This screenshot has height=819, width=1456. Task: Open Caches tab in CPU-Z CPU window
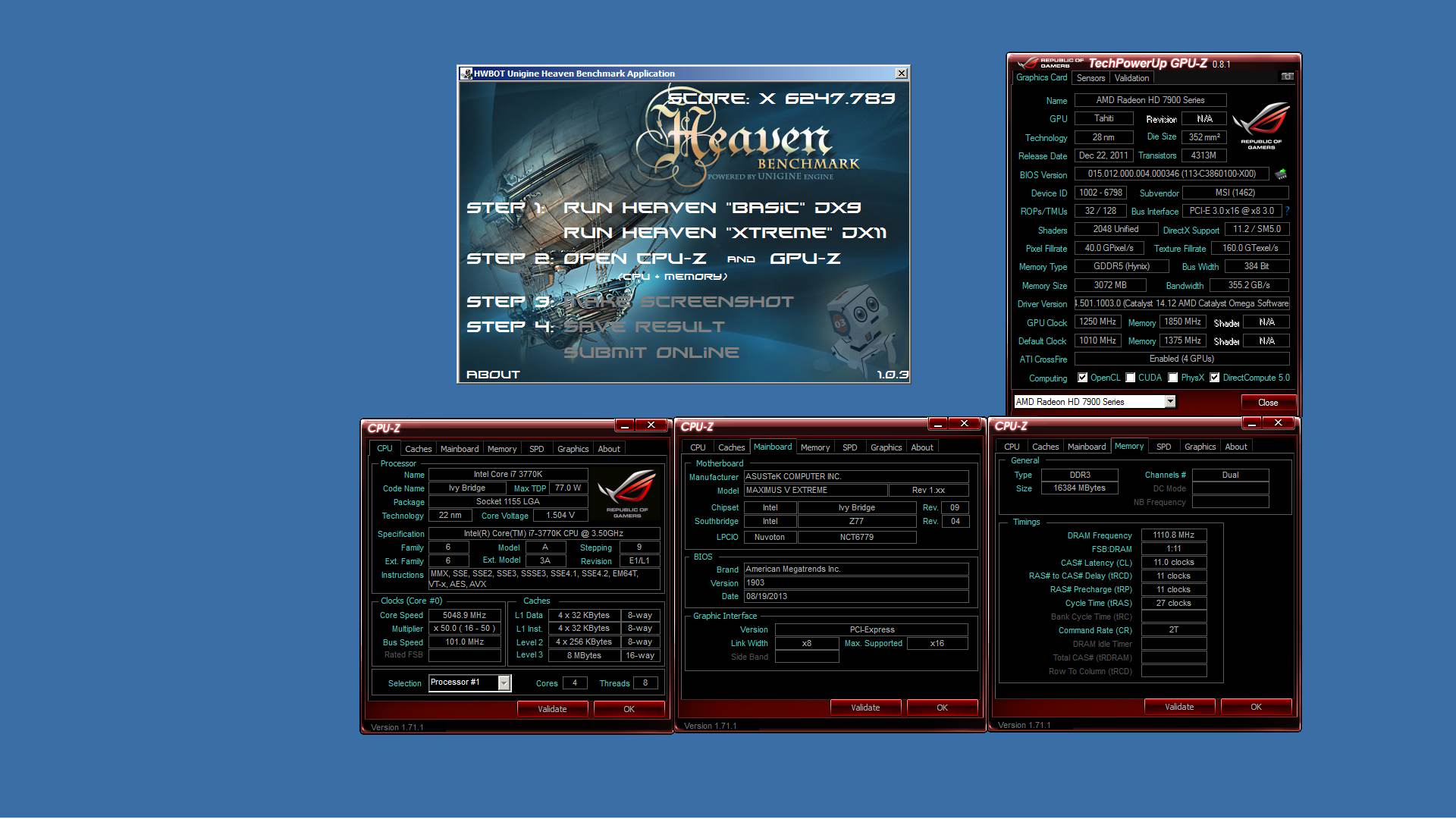coord(418,449)
